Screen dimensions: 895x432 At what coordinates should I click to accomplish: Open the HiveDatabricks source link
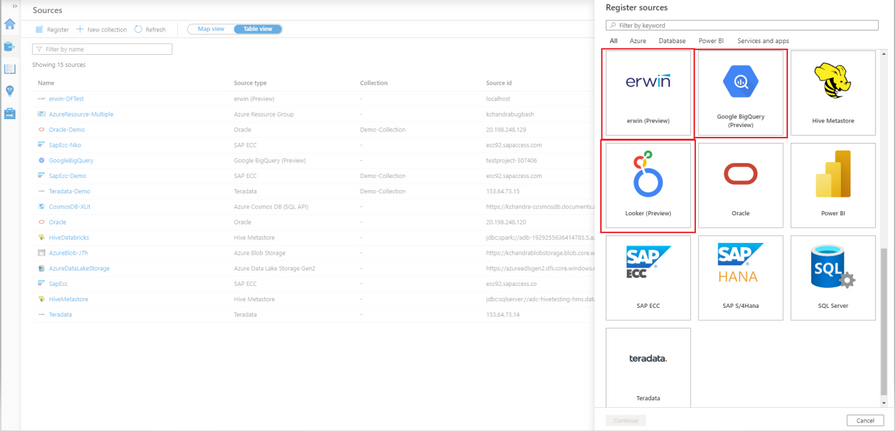point(69,237)
